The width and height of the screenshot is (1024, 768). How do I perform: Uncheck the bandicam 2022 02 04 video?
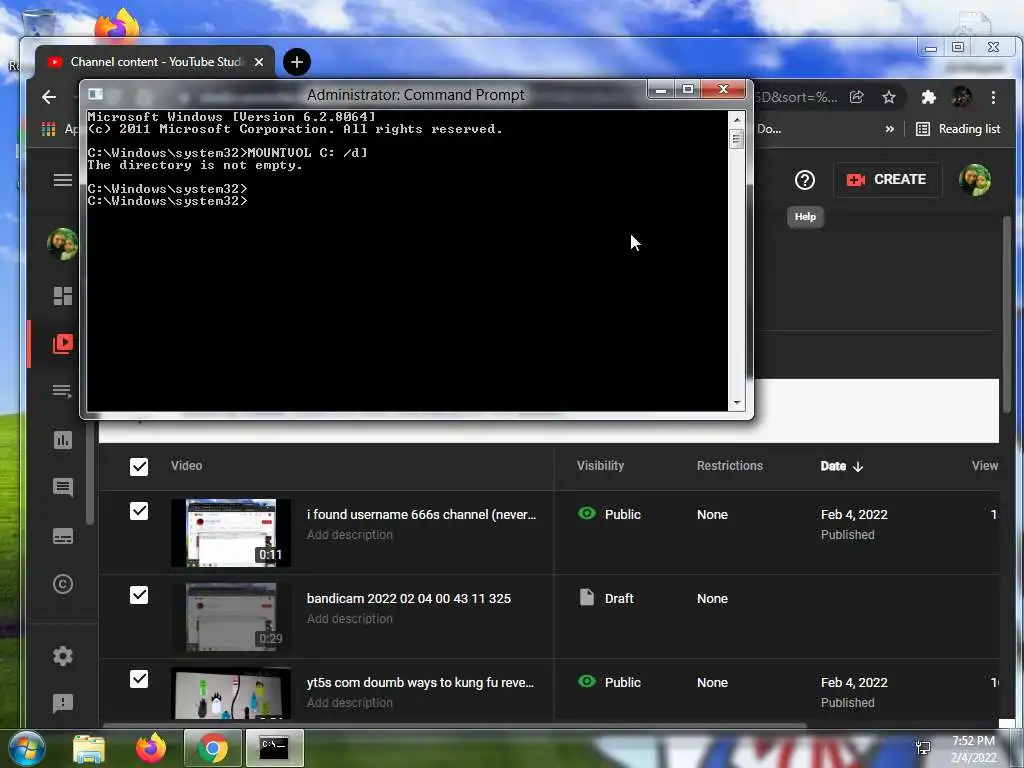(138, 595)
